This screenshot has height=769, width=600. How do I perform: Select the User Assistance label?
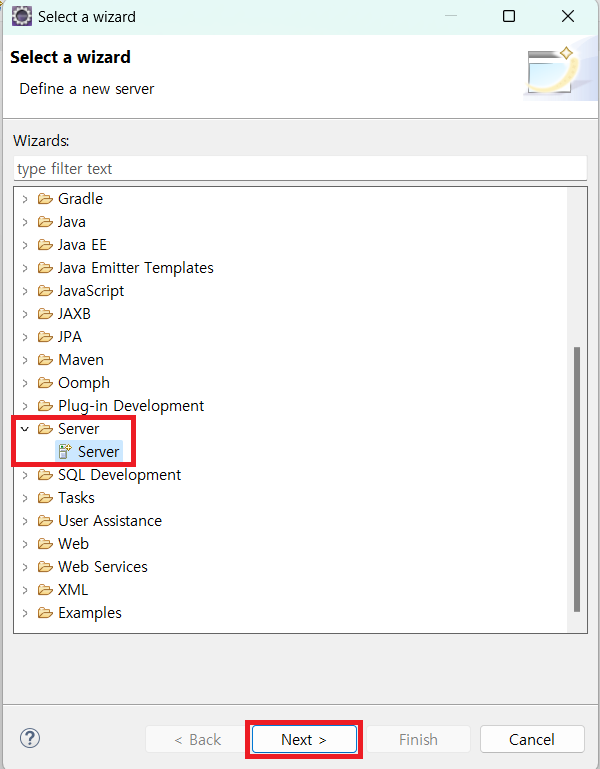coord(110,521)
